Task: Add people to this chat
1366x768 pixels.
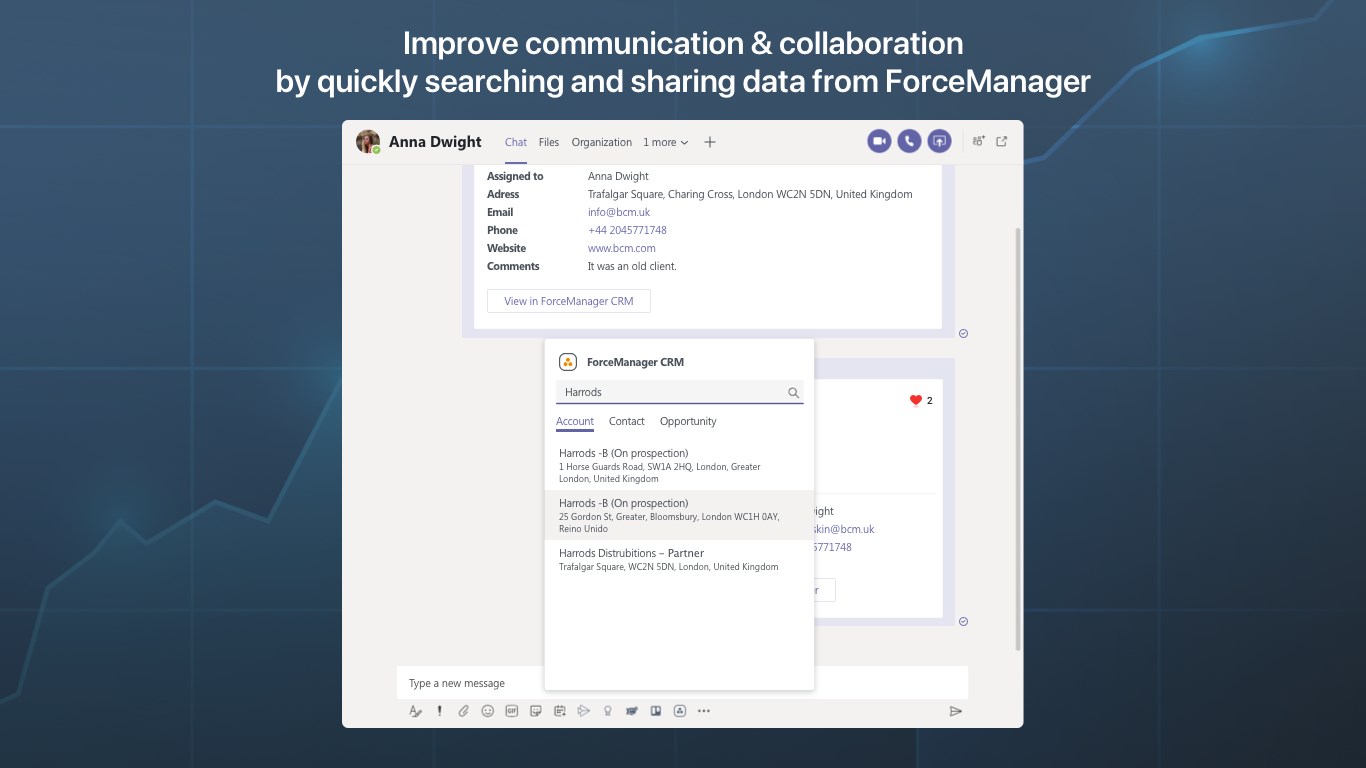Action: pos(978,142)
